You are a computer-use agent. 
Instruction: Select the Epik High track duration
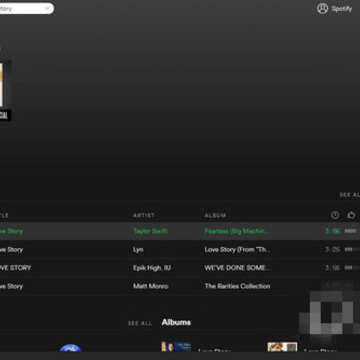[332, 268]
